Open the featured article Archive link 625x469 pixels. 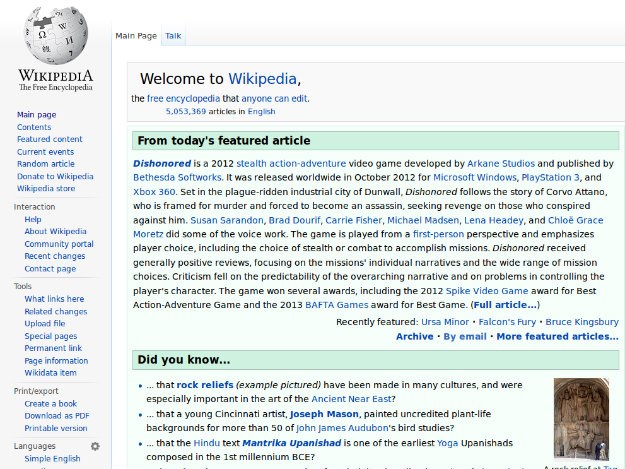(x=415, y=337)
